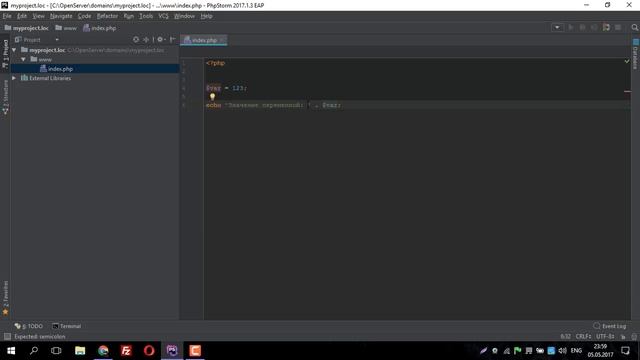640x360 pixels.
Task: Click scroll from source target icon
Action: pos(136,40)
